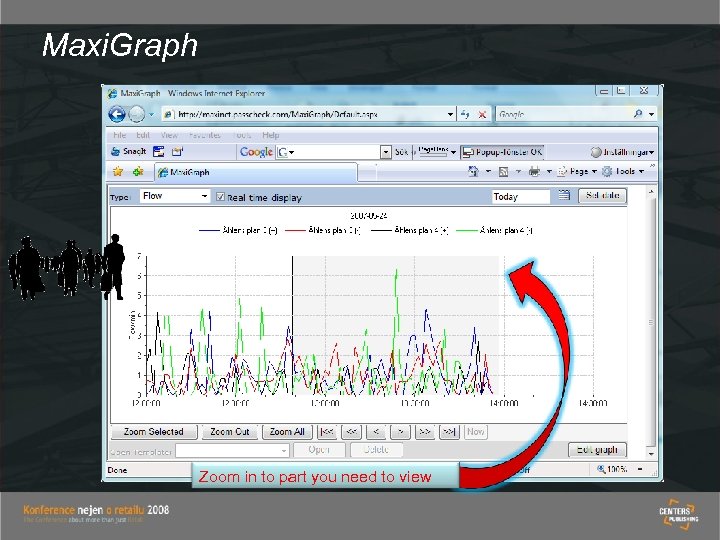Open the Tools menu in menu bar
The height and width of the screenshot is (540, 720).
point(242,135)
